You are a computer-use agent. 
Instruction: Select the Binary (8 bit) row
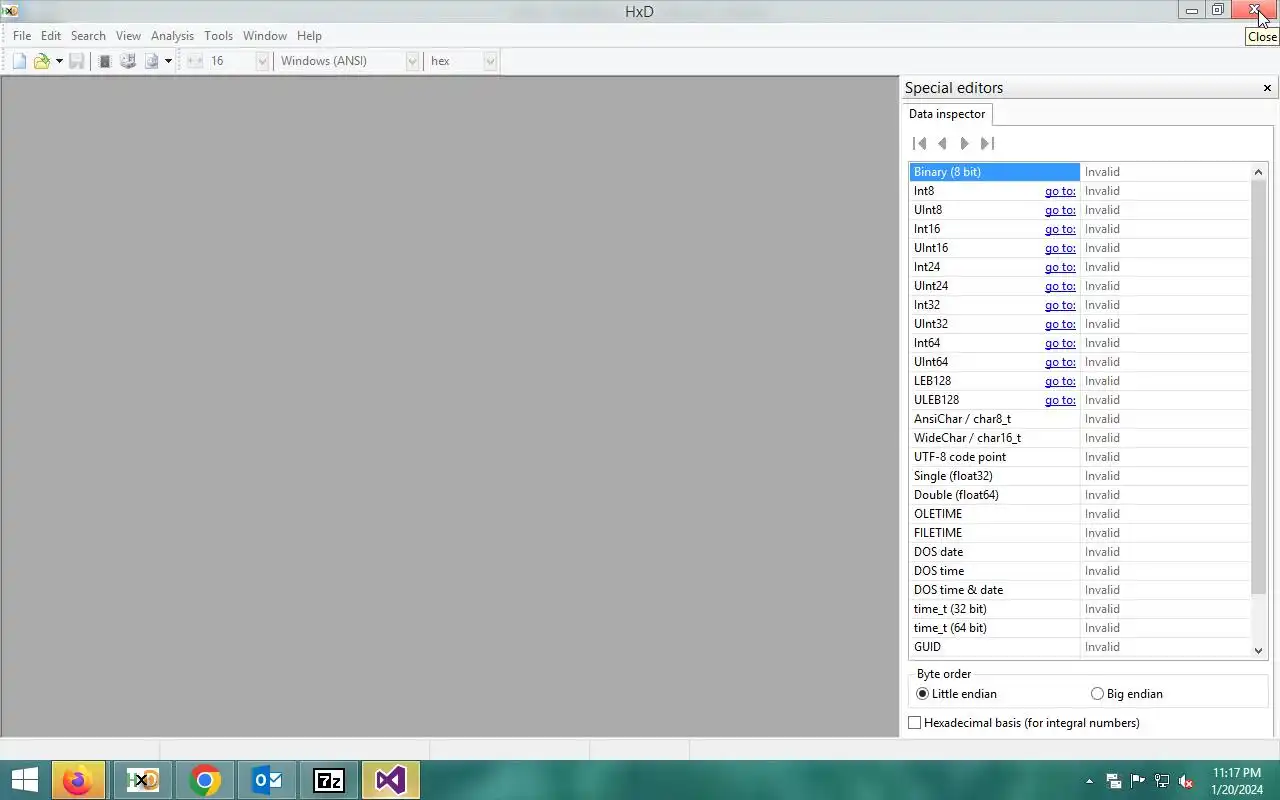point(1080,172)
